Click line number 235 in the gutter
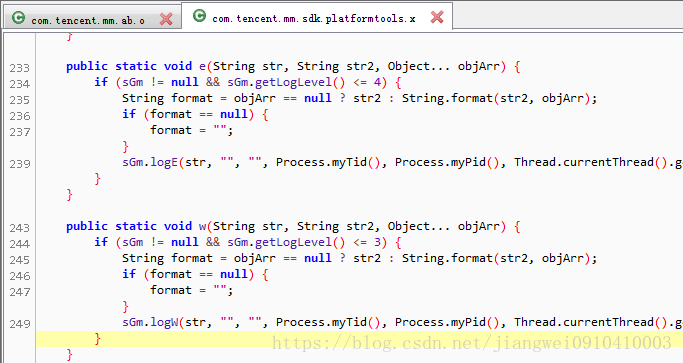This screenshot has width=683, height=363. (20, 100)
